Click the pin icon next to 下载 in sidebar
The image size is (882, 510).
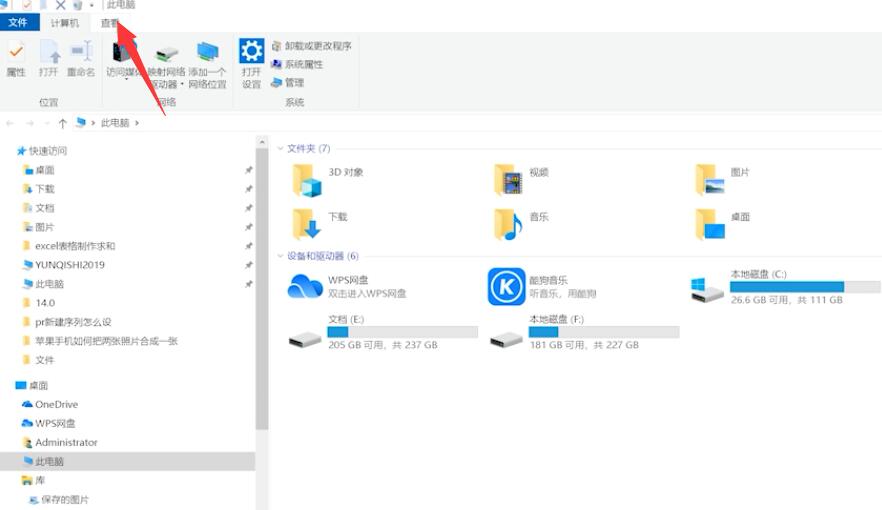click(x=249, y=189)
